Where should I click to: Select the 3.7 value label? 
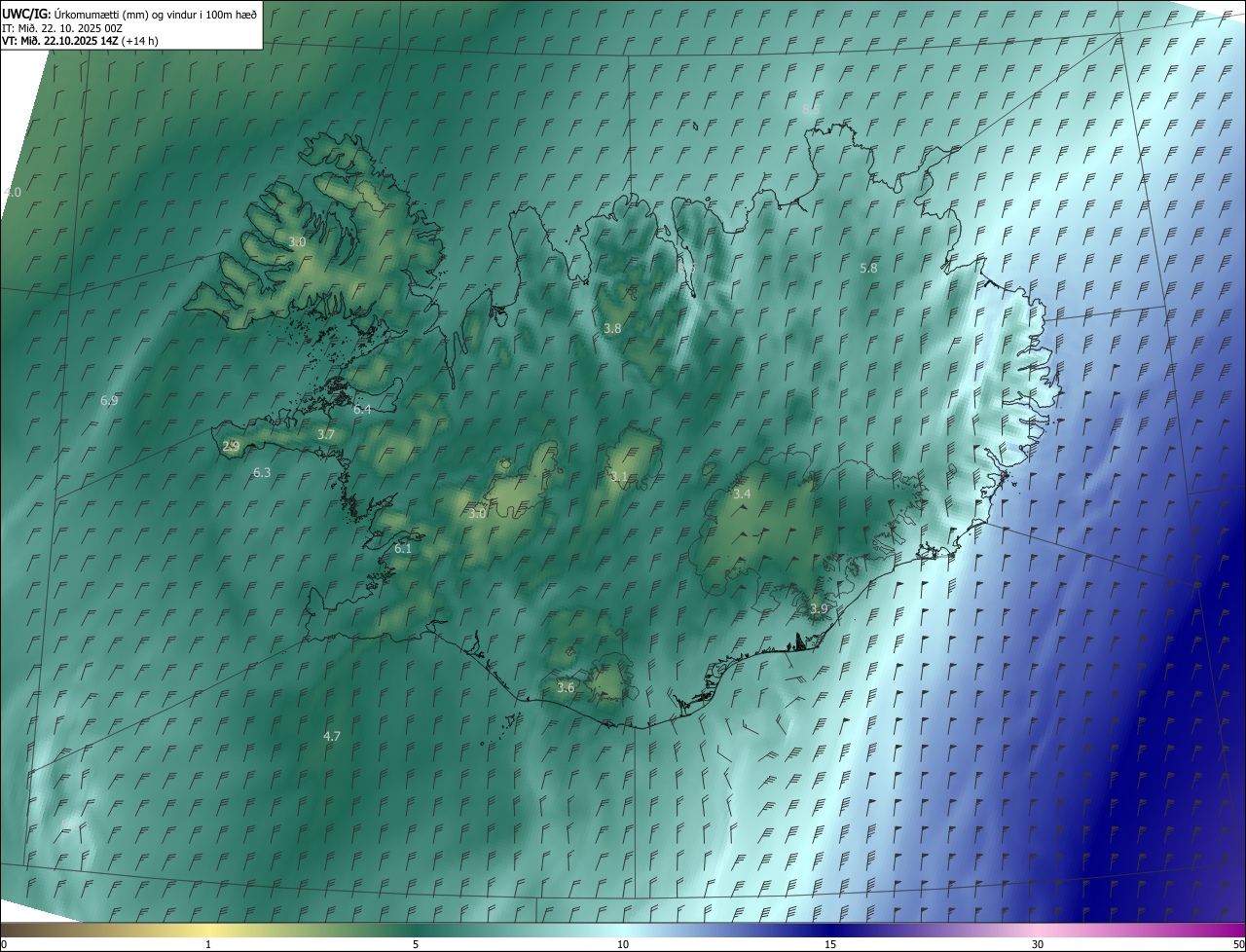pos(326,434)
